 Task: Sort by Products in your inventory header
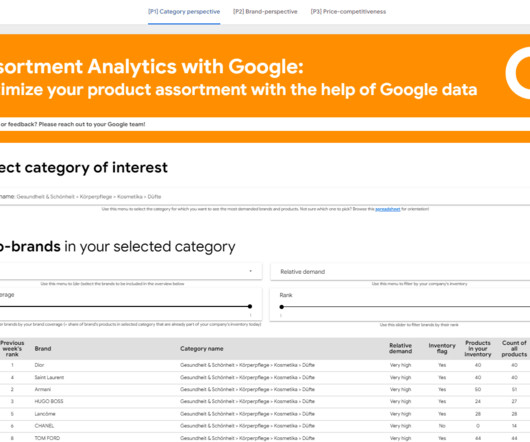tap(478, 348)
